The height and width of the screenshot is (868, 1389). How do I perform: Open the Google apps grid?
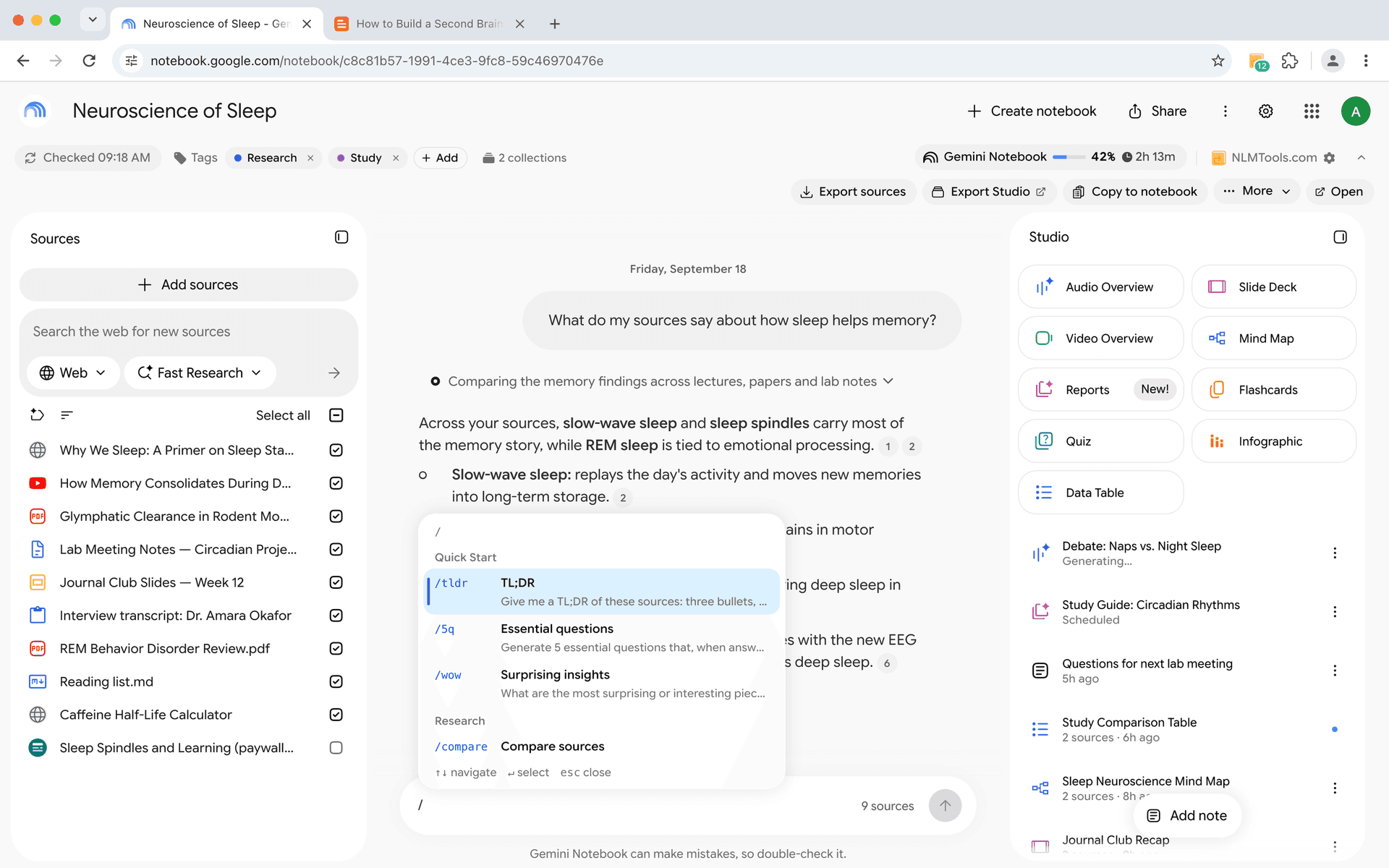click(x=1312, y=111)
